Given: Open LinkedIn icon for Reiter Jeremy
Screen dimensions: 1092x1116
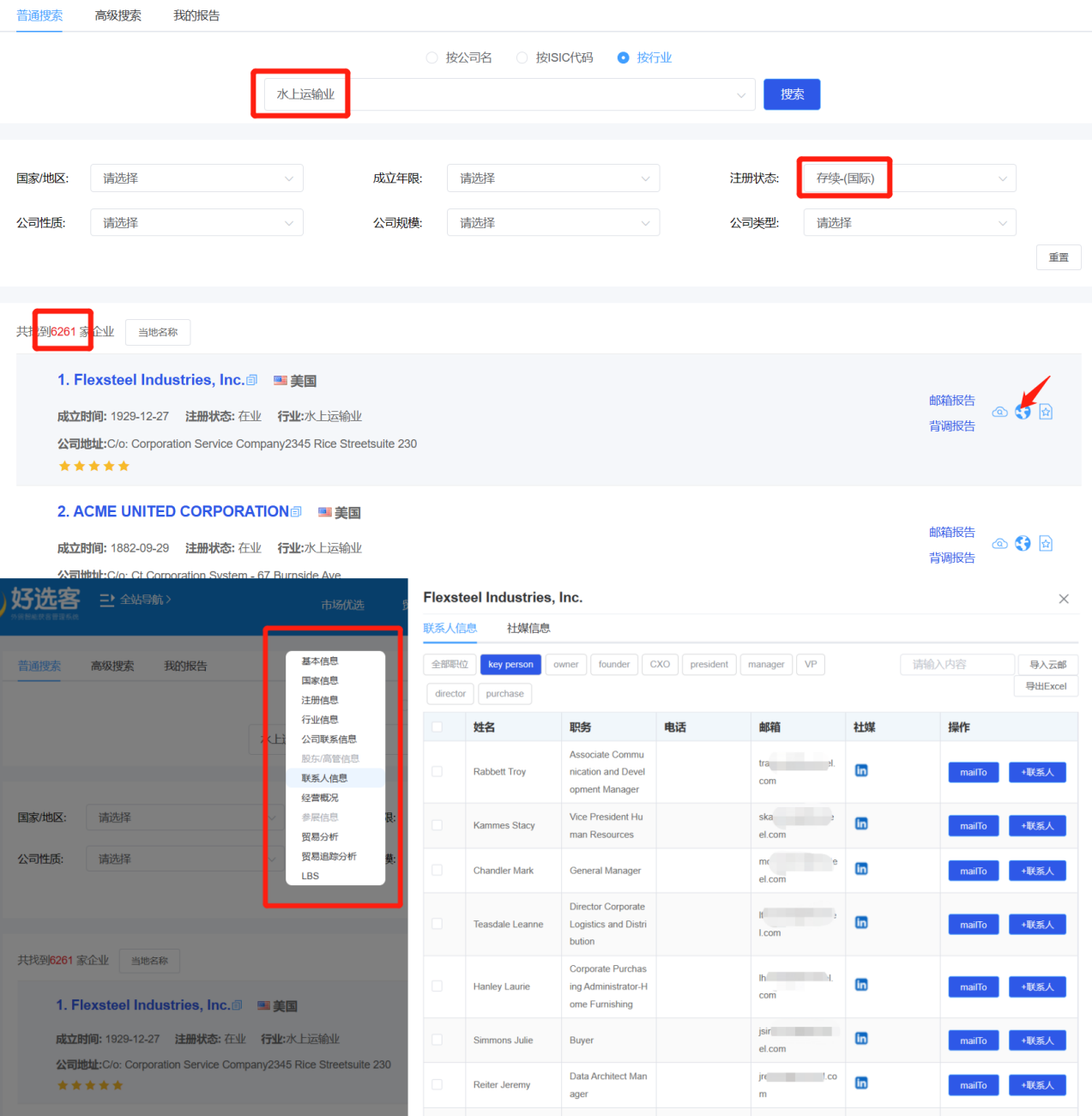Looking at the screenshot, I should pos(861,1083).
